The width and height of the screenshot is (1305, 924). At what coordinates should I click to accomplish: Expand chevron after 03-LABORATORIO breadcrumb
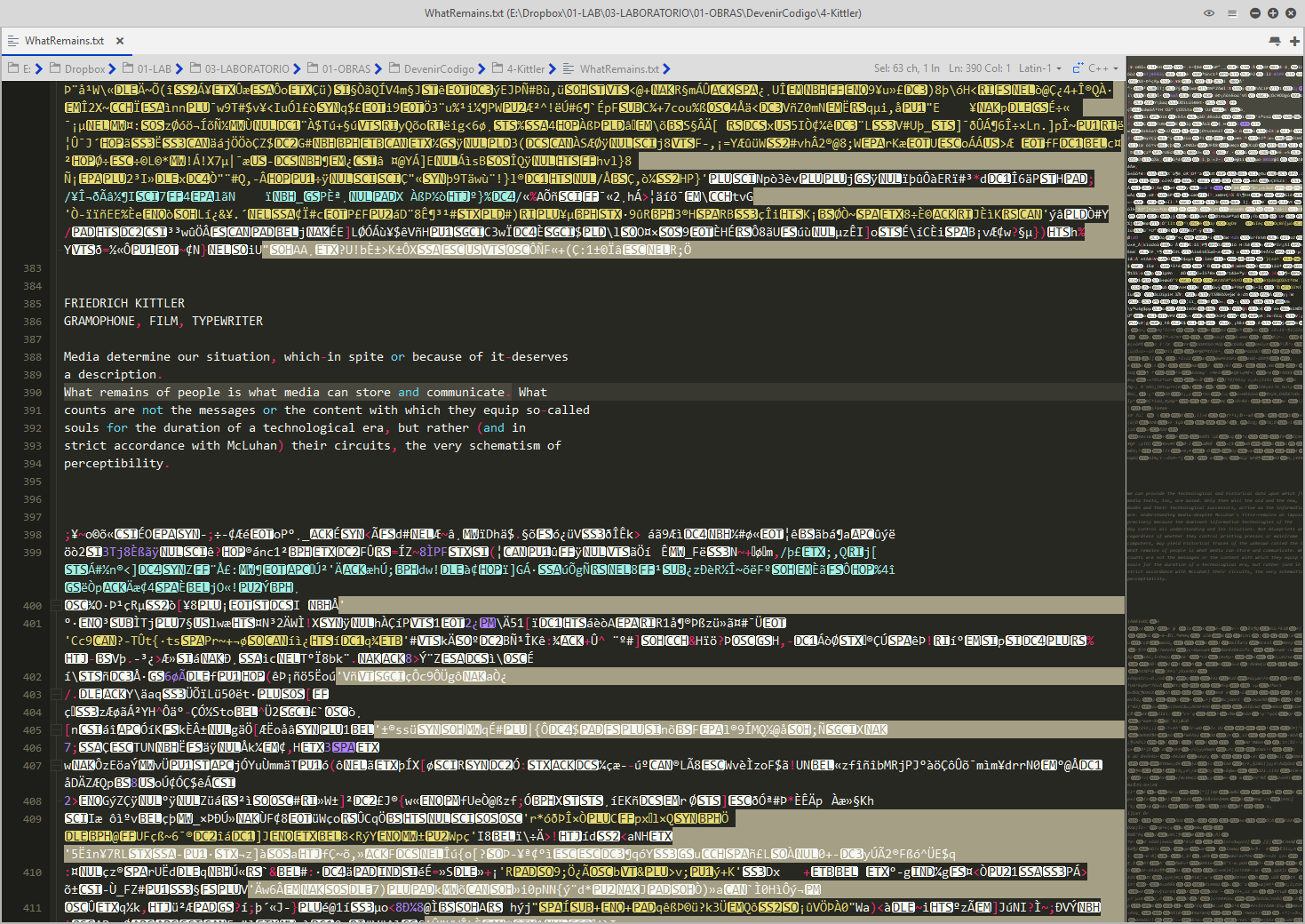click(x=298, y=68)
